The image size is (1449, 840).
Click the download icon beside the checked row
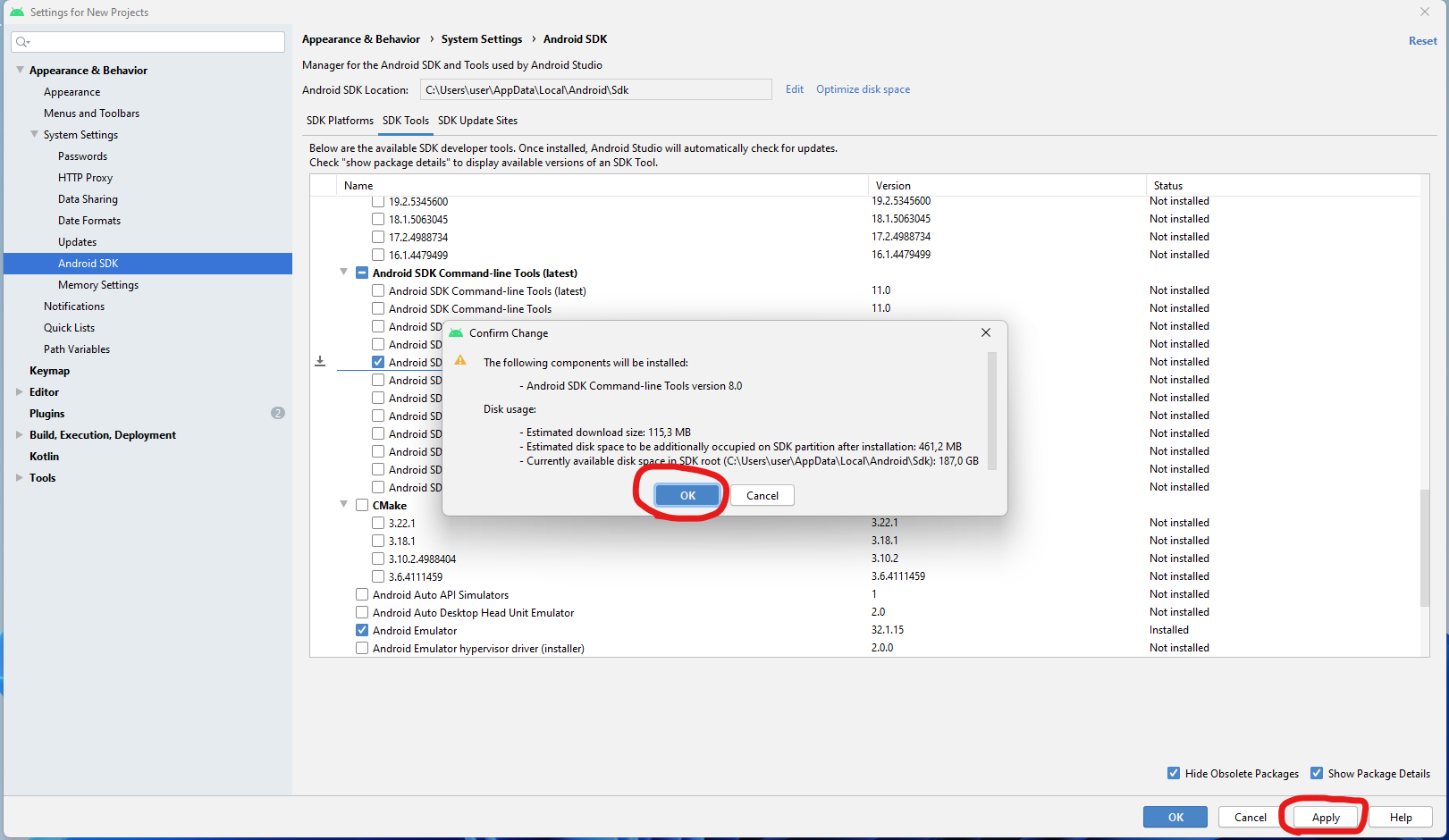click(320, 362)
